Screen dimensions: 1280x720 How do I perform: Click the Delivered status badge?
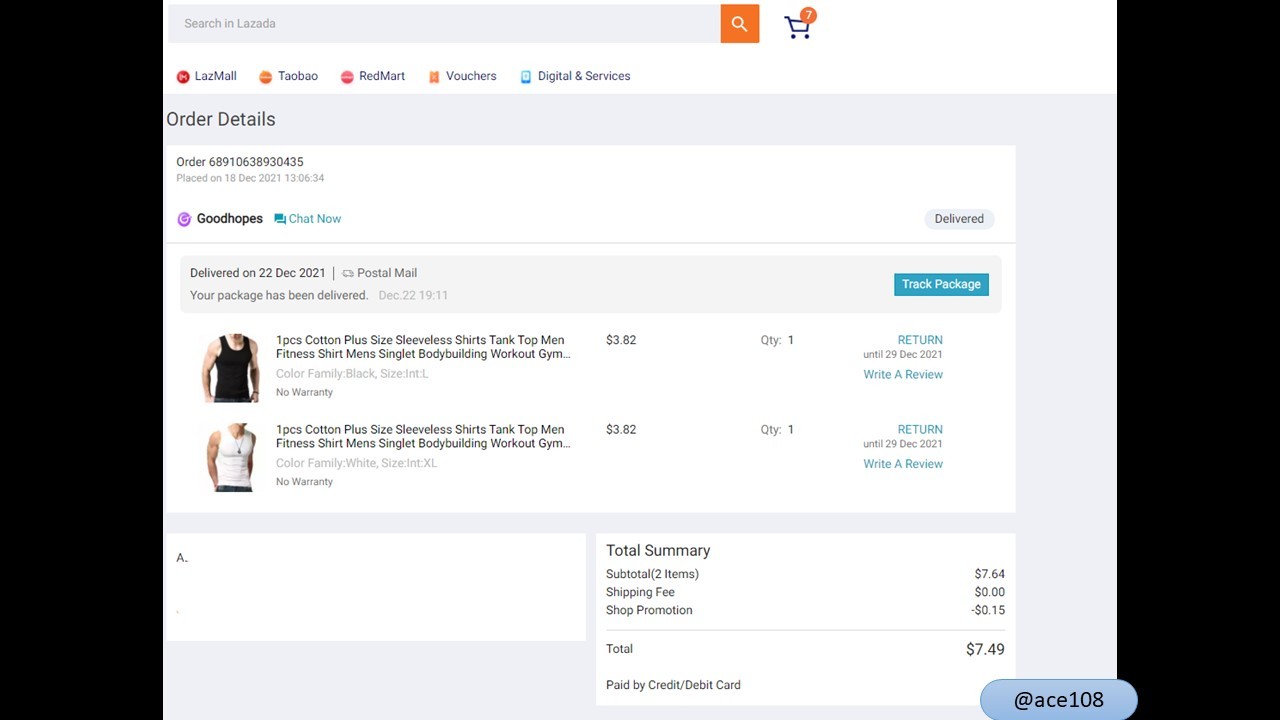959,219
